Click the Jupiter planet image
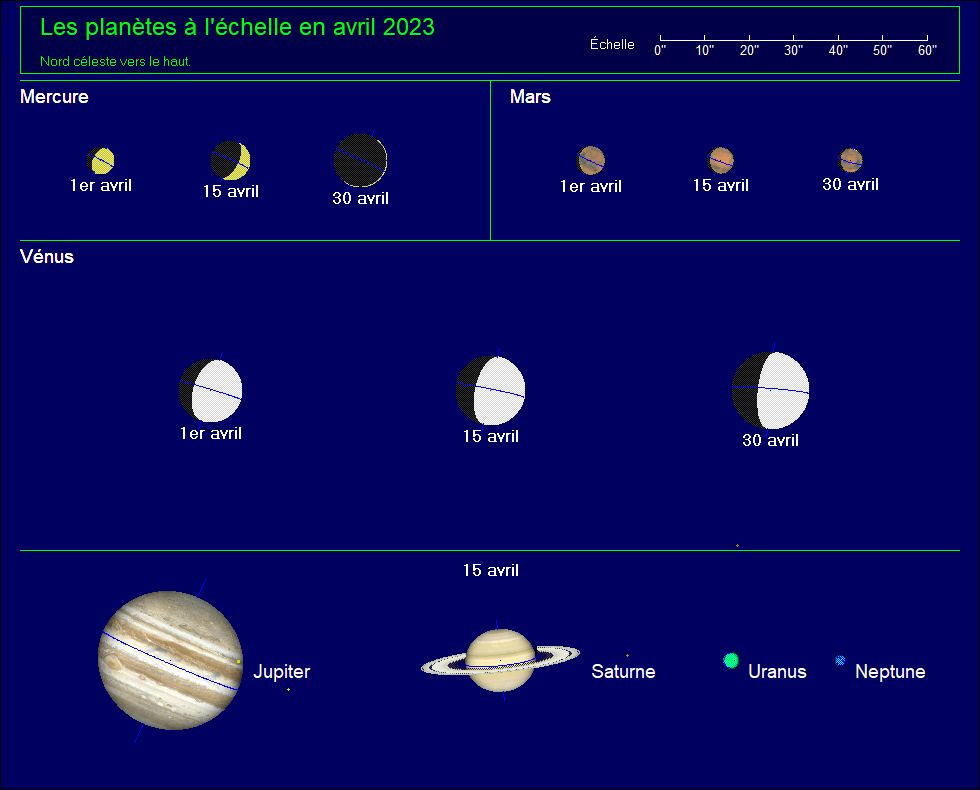The width and height of the screenshot is (980, 790). tap(171, 661)
